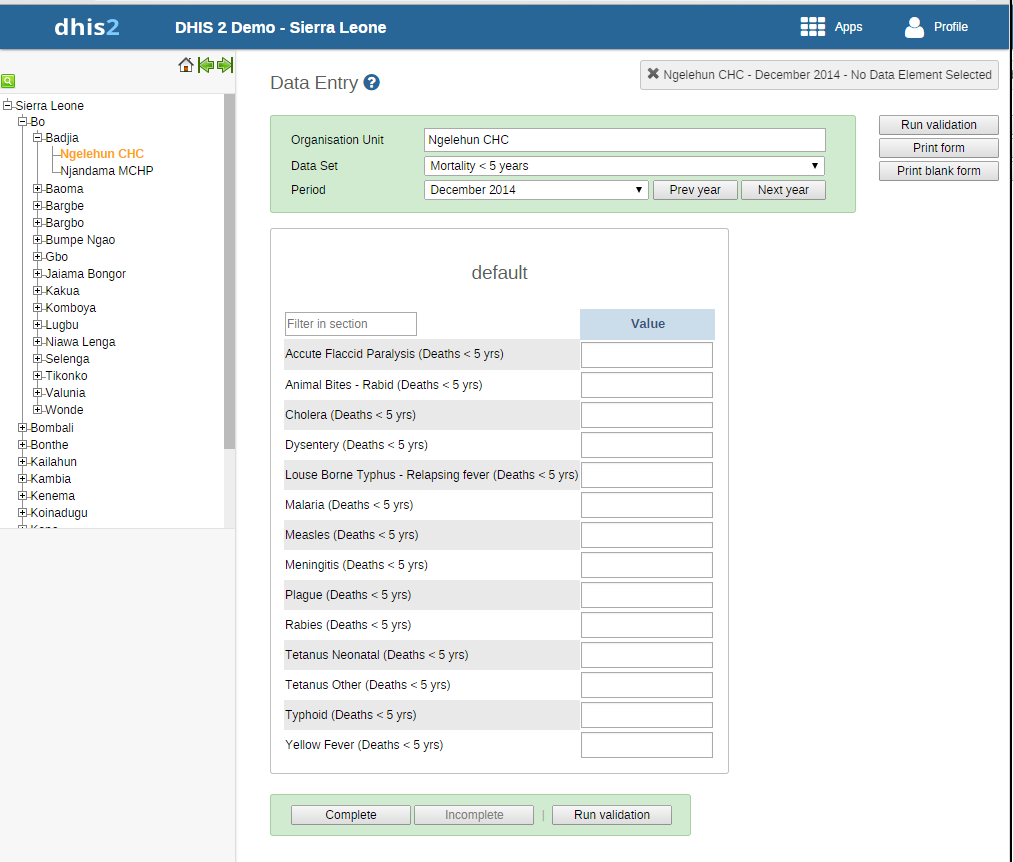The width and height of the screenshot is (1014, 862).
Task: Click the Organisation Unit text field
Action: (x=625, y=140)
